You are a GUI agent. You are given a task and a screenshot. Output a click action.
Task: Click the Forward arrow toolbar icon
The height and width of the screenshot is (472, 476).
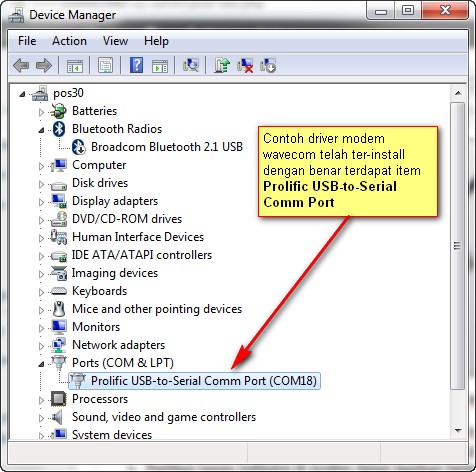(44, 65)
